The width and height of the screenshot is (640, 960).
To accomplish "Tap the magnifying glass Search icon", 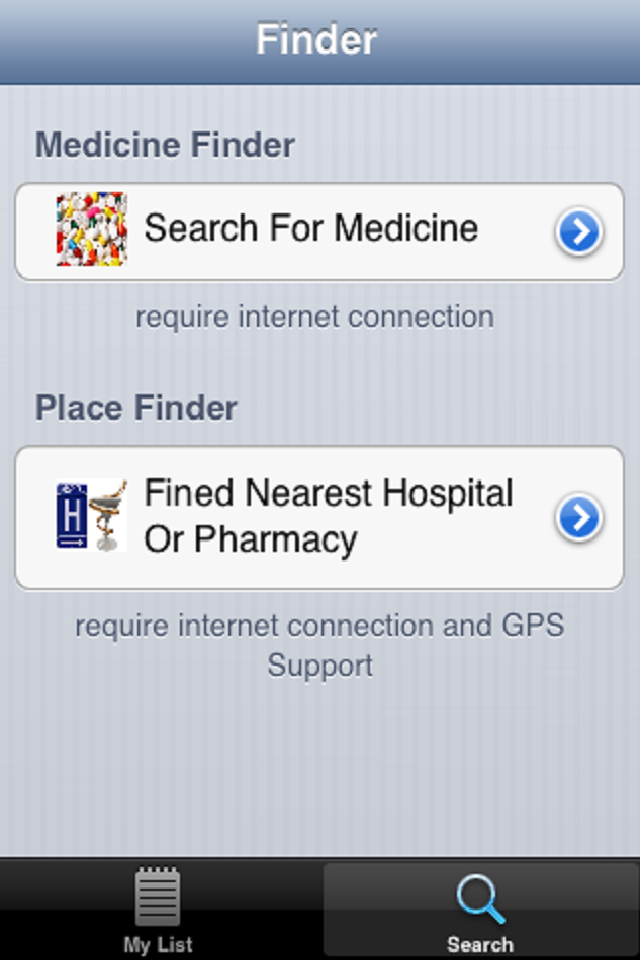I will (x=480, y=898).
